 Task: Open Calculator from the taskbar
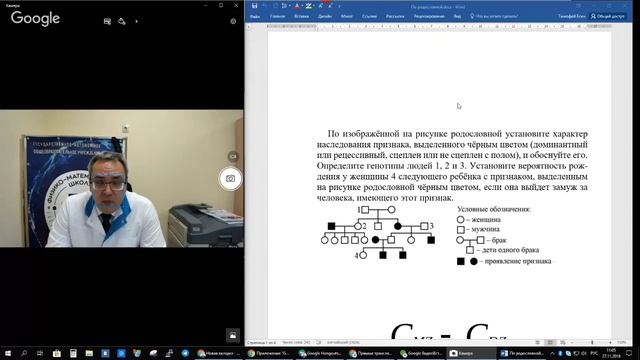tap(73, 353)
